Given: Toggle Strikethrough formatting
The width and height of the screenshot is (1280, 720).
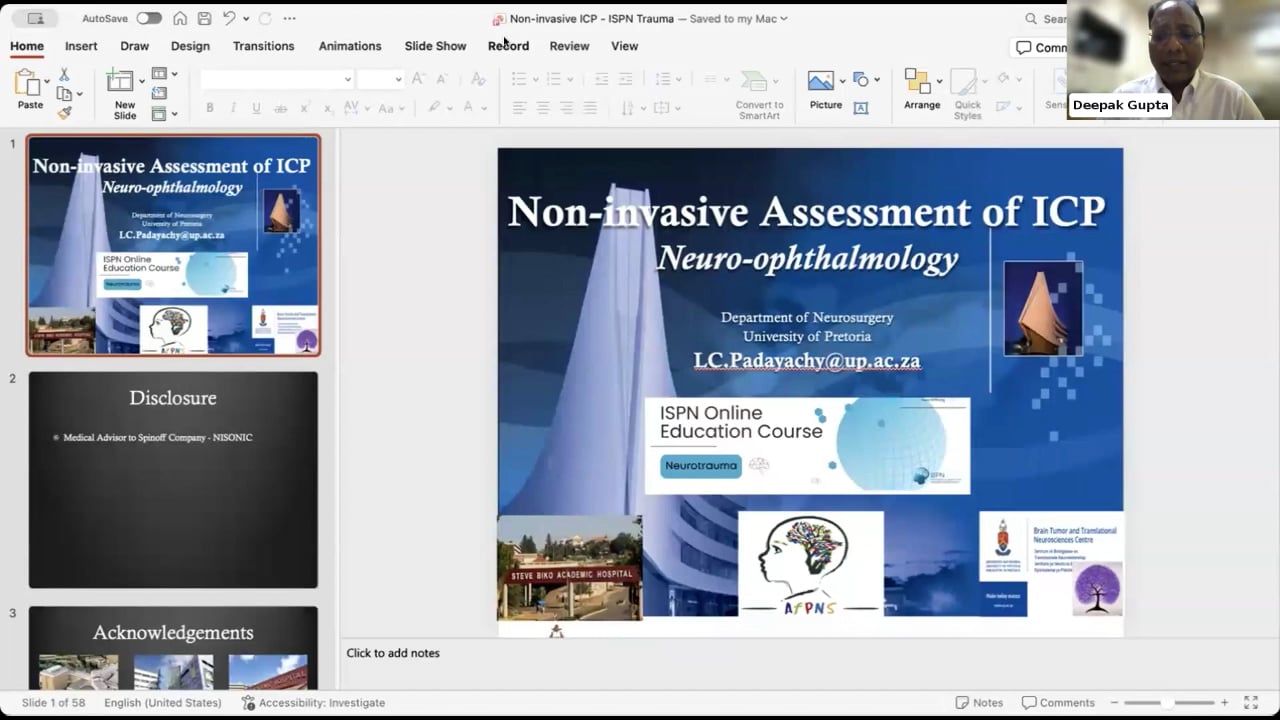Looking at the screenshot, I should click(280, 108).
